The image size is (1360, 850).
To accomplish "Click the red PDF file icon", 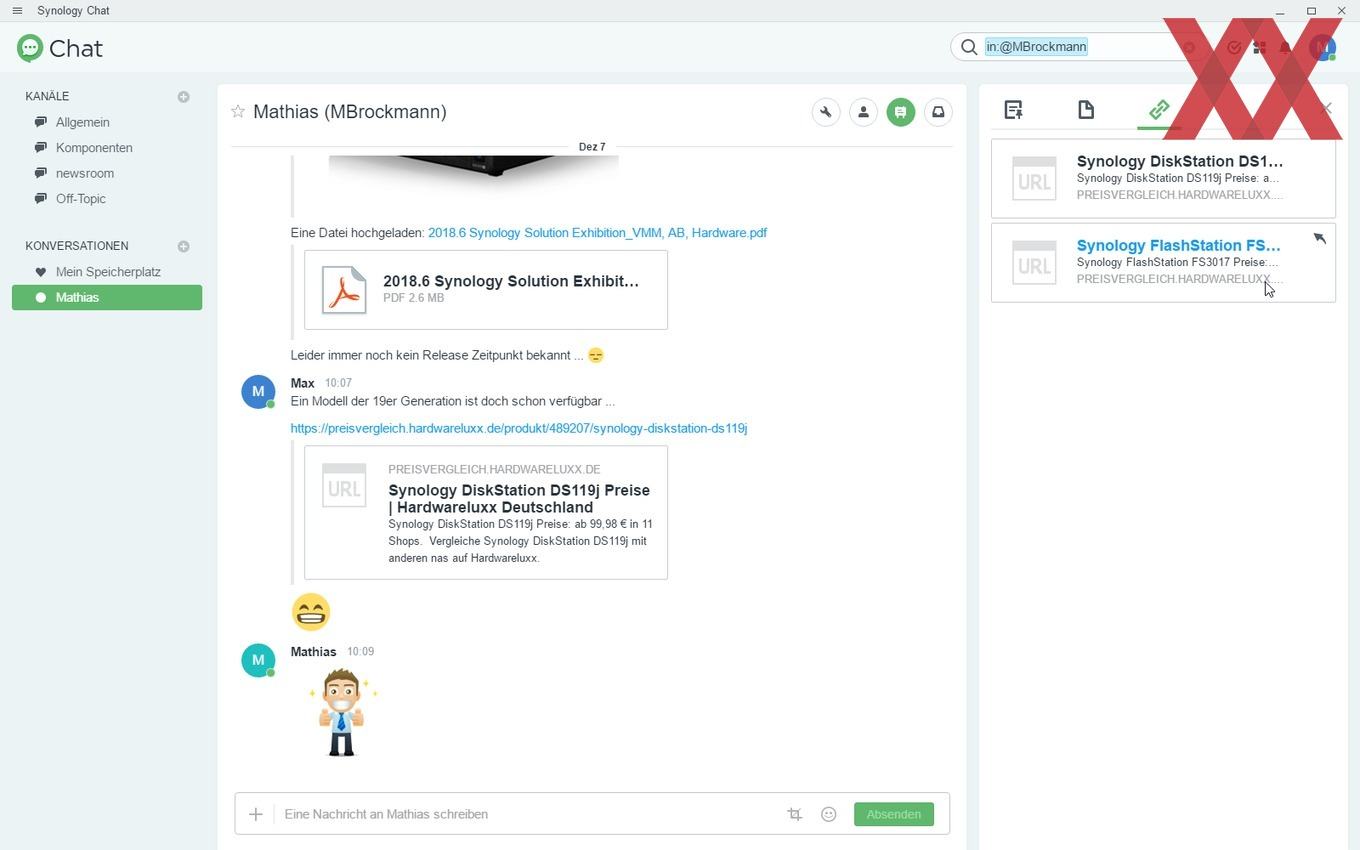I will coord(344,289).
